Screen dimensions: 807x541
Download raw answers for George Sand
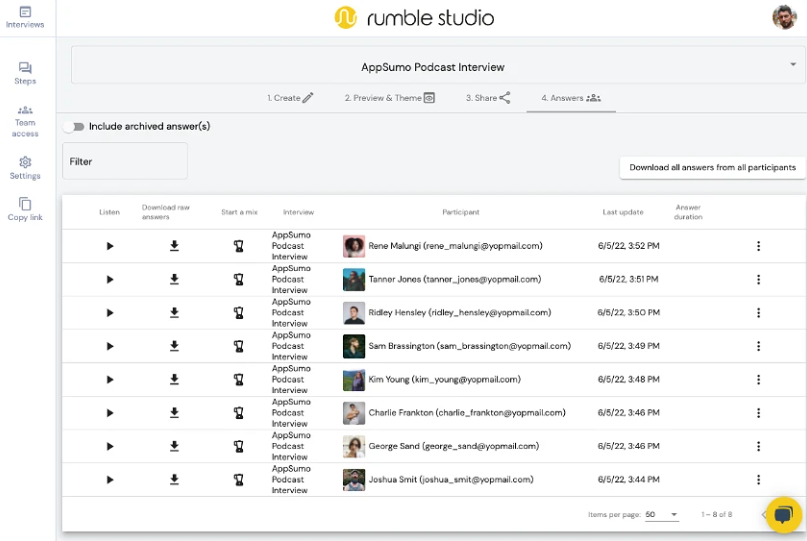174,446
